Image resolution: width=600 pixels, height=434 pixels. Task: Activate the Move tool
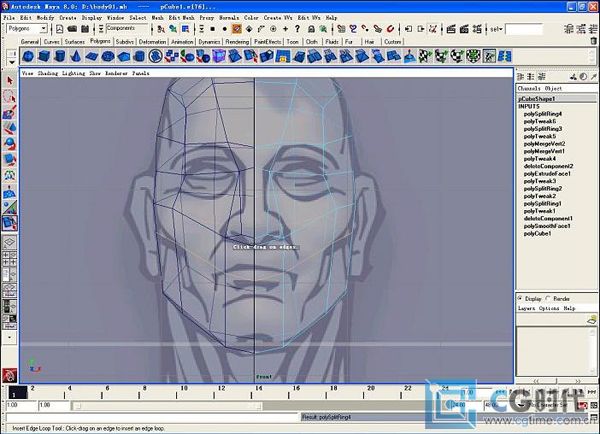[x=10, y=128]
